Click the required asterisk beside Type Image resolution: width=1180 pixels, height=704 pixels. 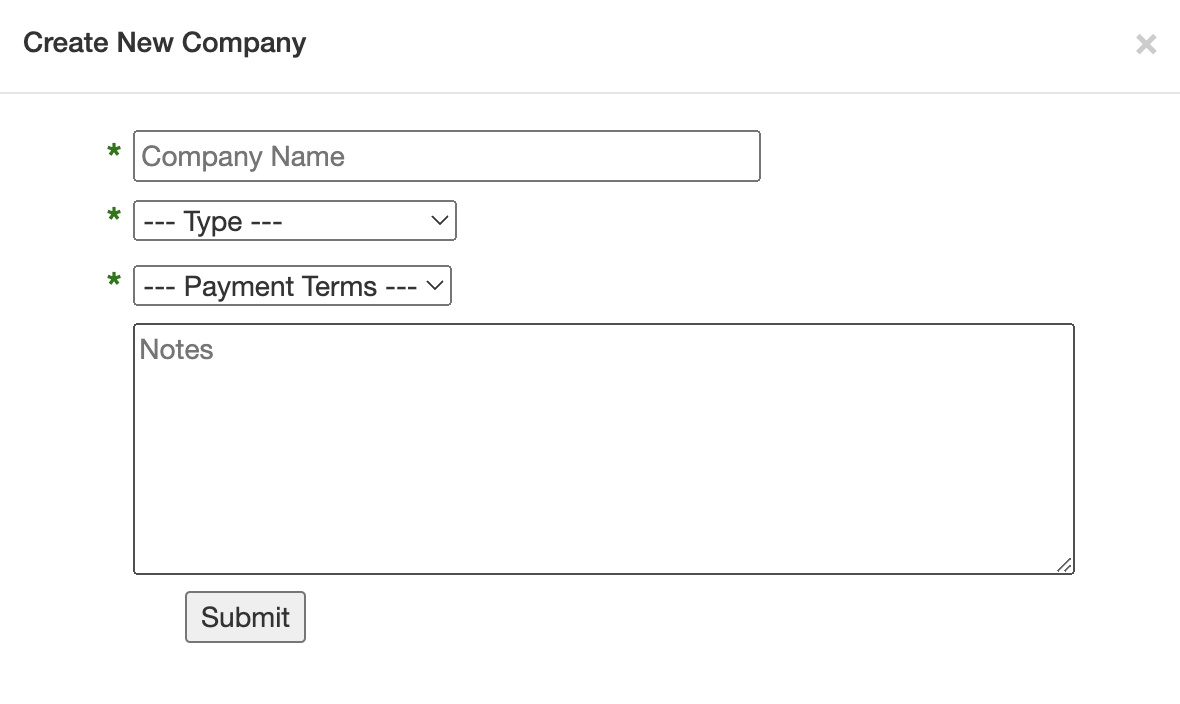tap(114, 218)
